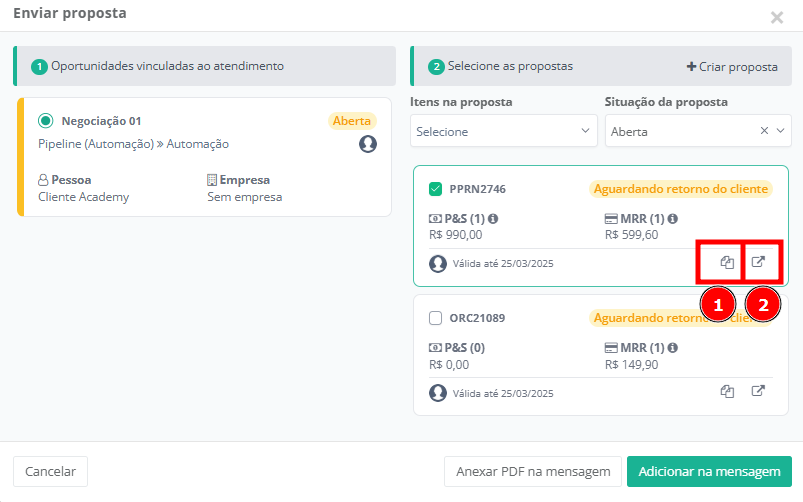This screenshot has height=502, width=803.
Task: Clear the Aberta filter with the x
Action: coord(764,131)
